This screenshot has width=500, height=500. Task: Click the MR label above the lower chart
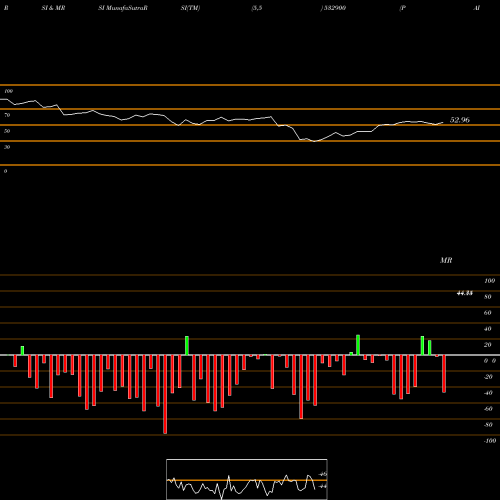[x=446, y=260]
